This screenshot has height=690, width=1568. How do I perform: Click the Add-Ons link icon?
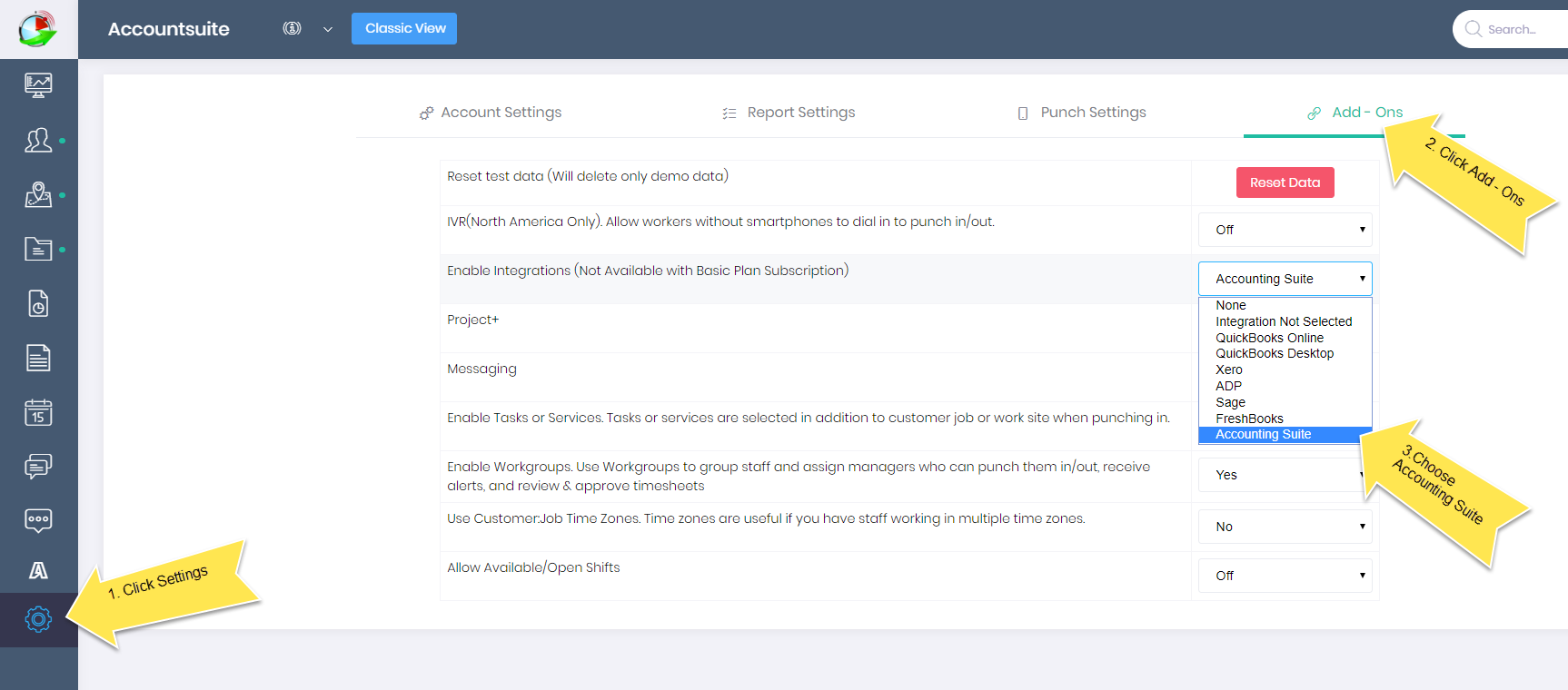point(1314,113)
